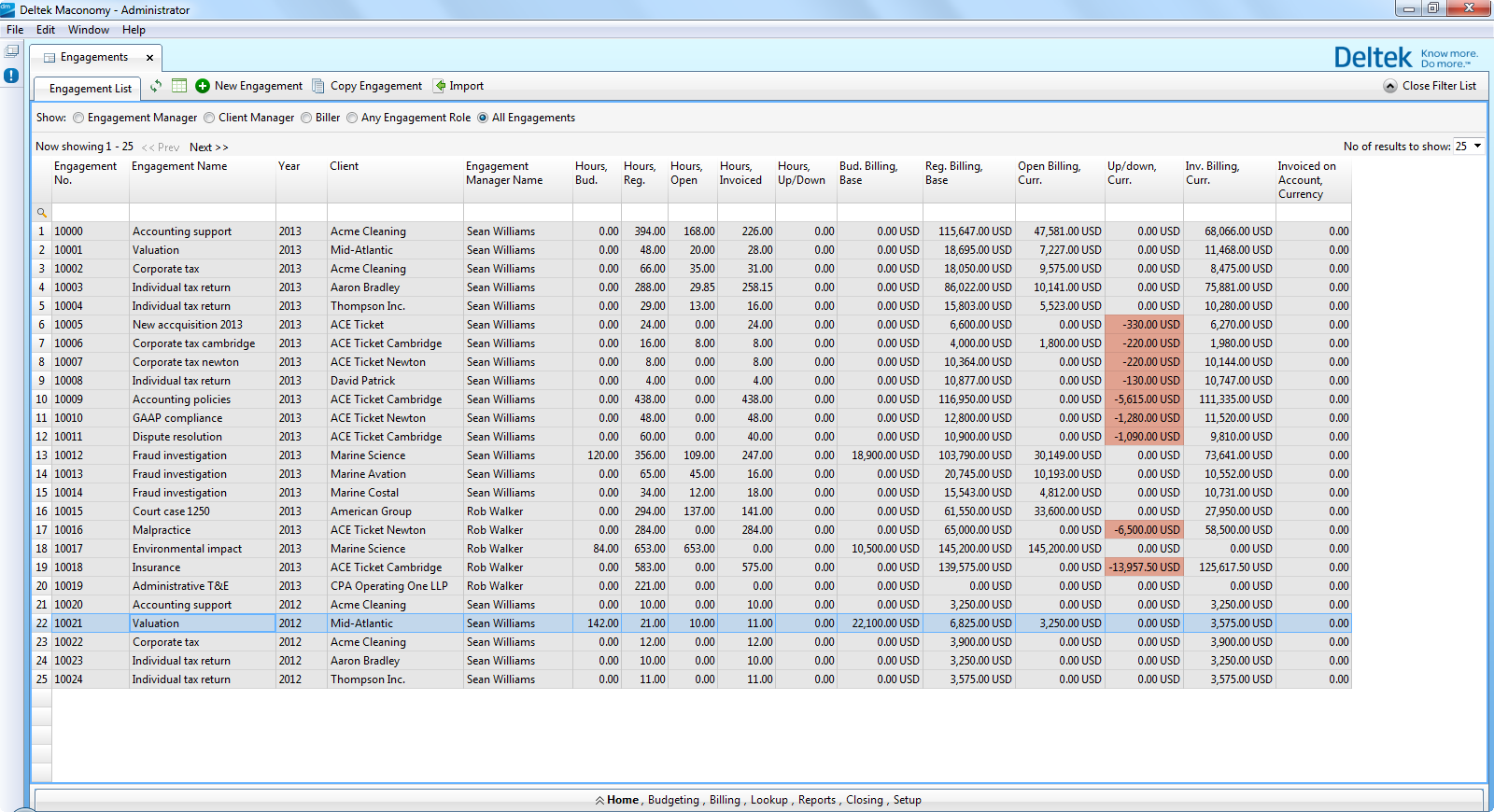Select the Biller radio button
1494x812 pixels.
click(x=306, y=118)
